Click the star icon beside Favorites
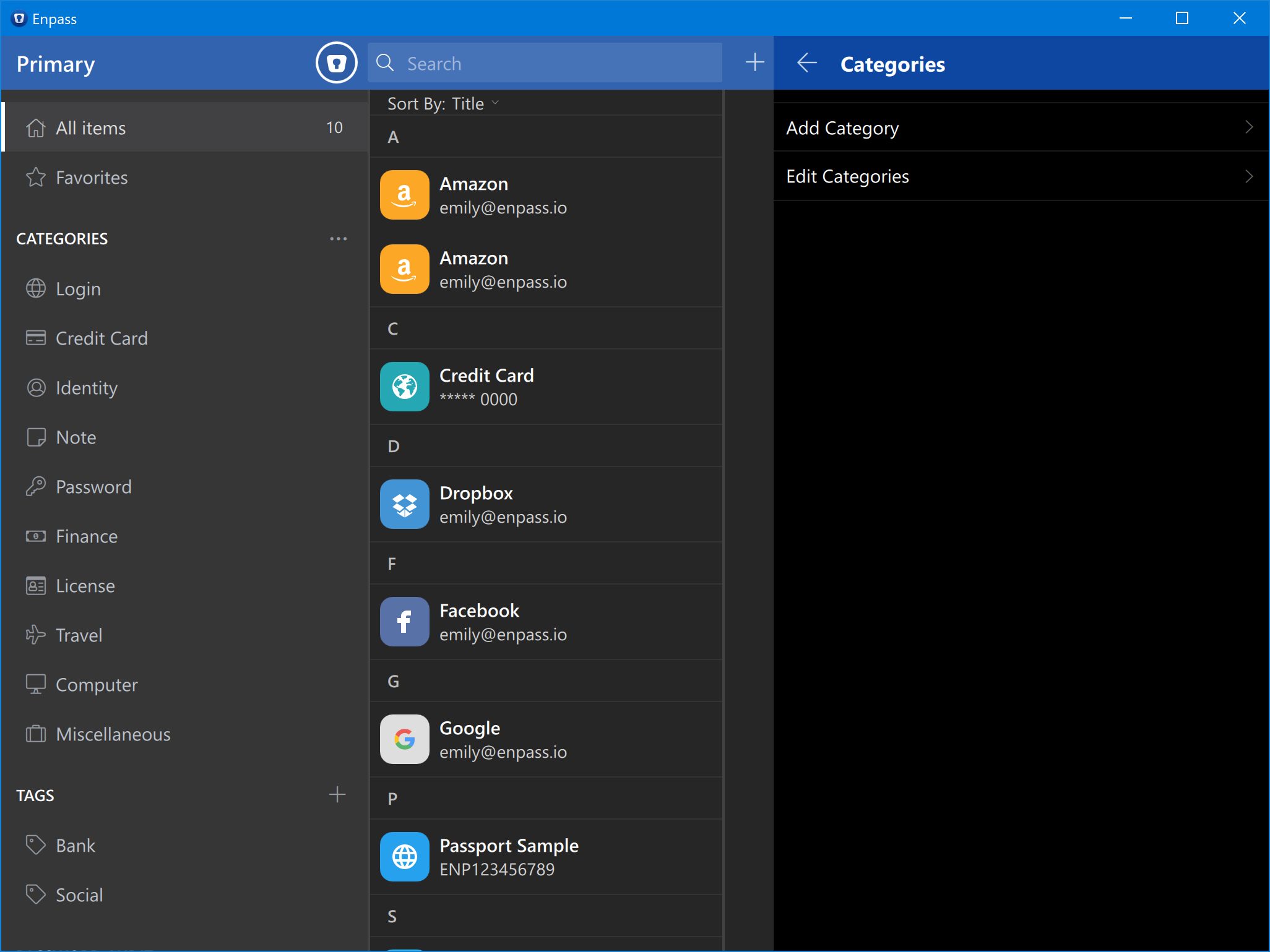 pyautogui.click(x=36, y=178)
